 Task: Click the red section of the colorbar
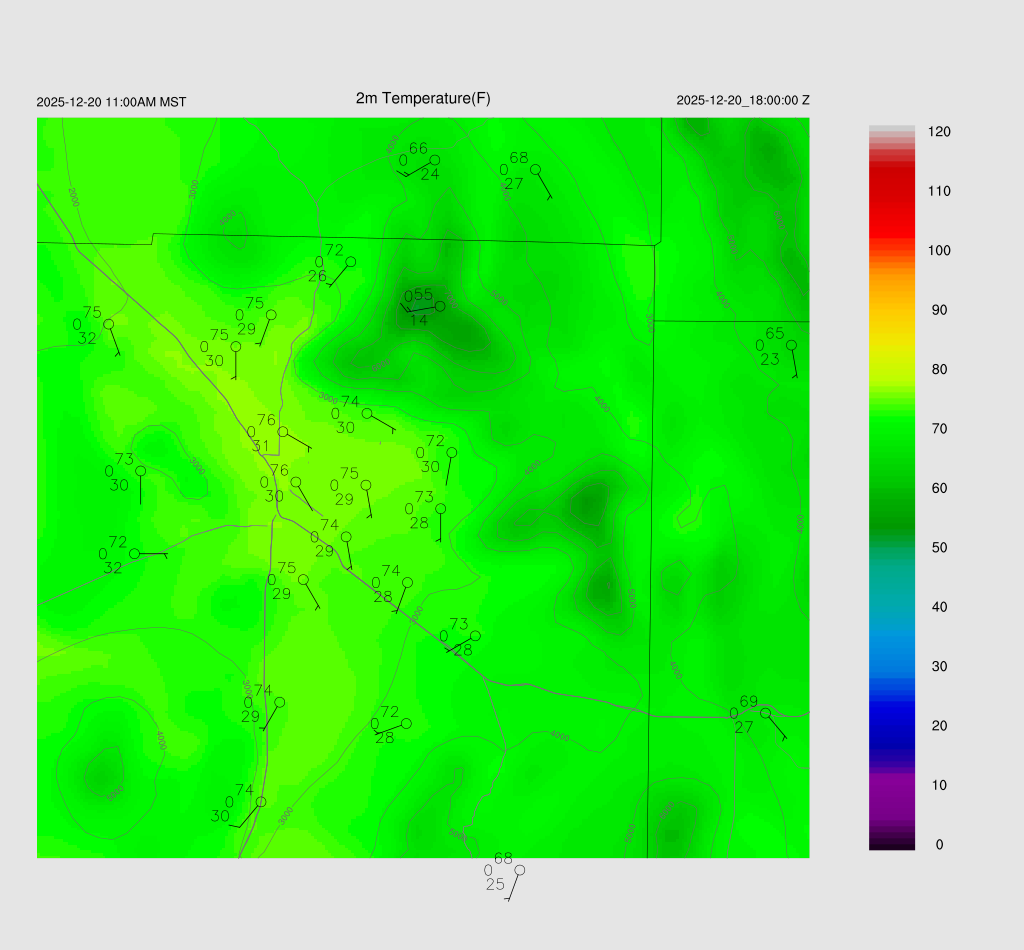point(892,200)
